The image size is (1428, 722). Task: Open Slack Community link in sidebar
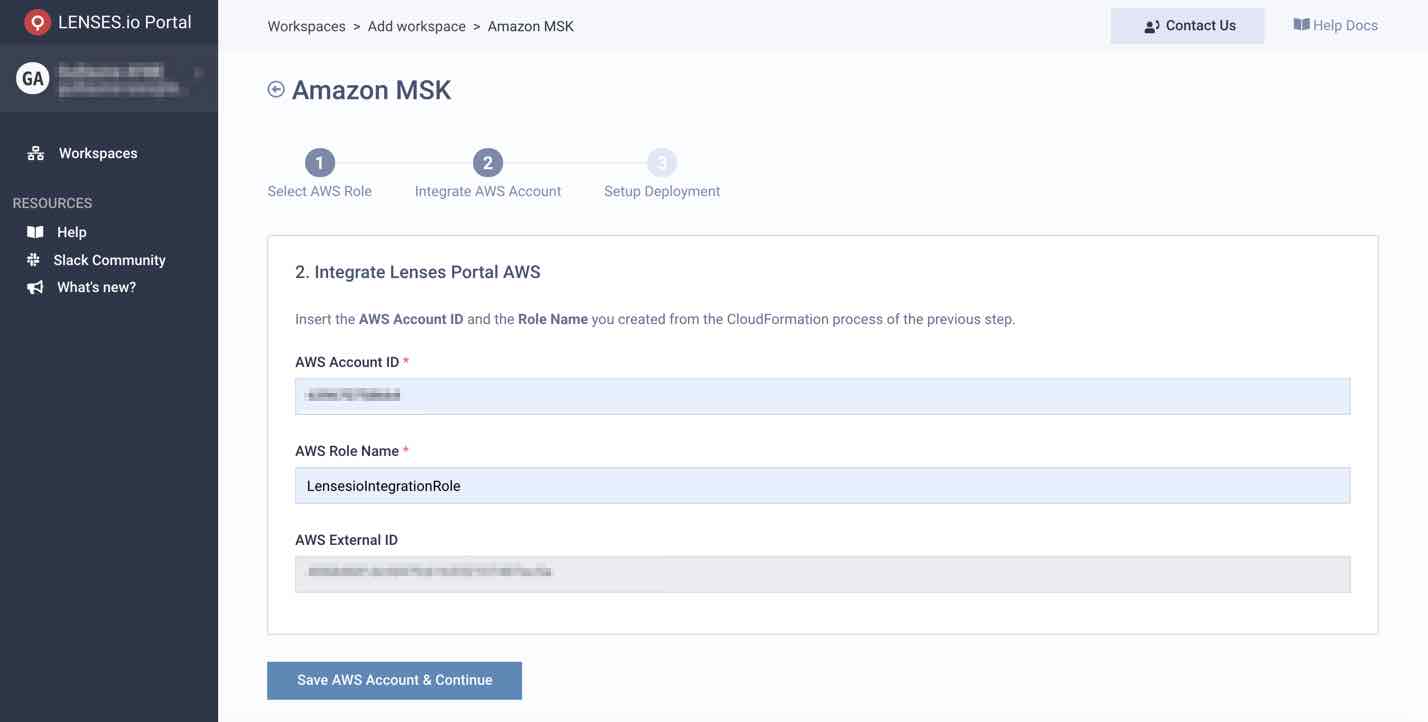click(x=109, y=260)
